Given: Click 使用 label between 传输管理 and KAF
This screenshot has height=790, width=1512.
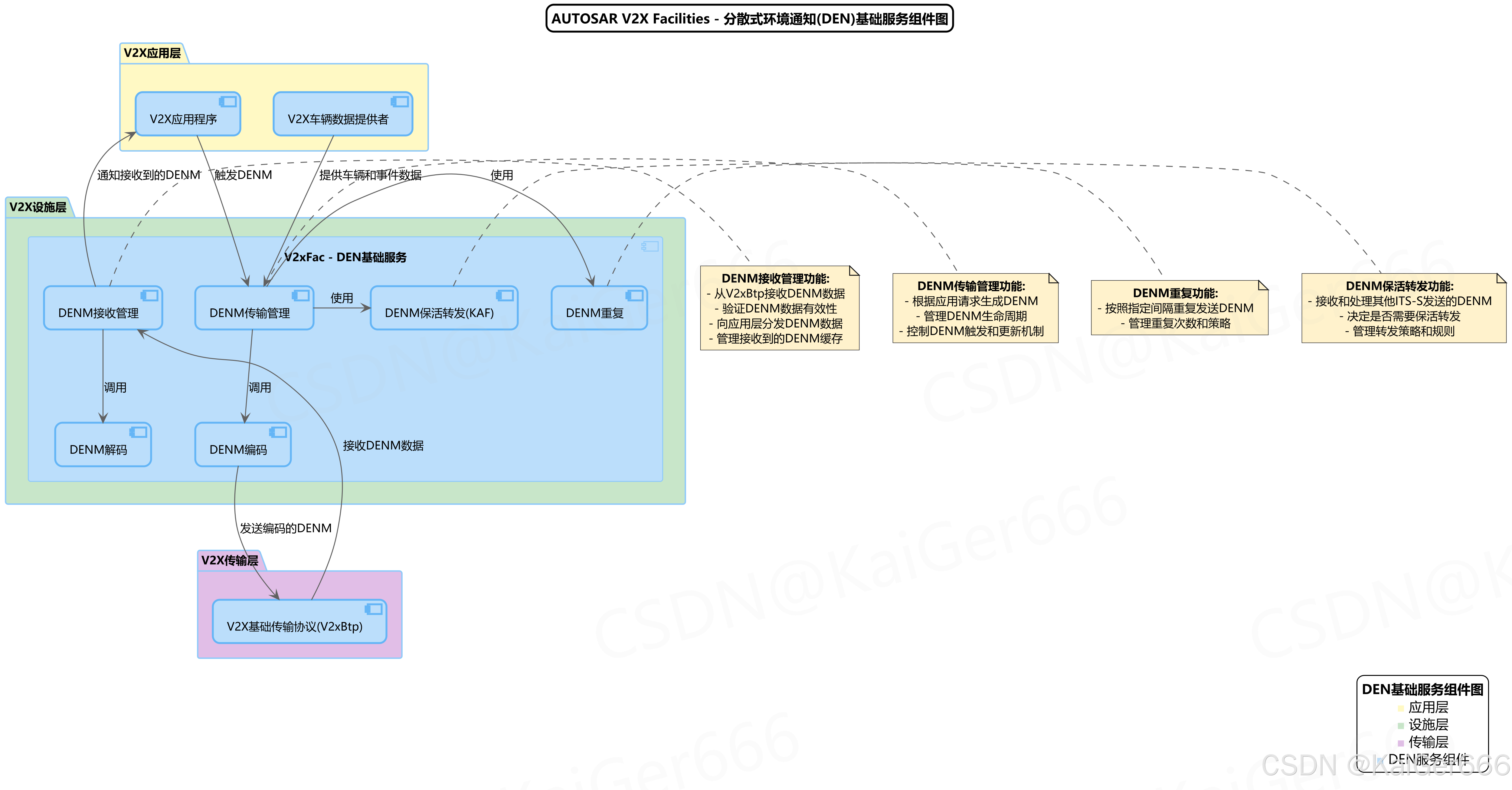Looking at the screenshot, I should pyautogui.click(x=342, y=298).
